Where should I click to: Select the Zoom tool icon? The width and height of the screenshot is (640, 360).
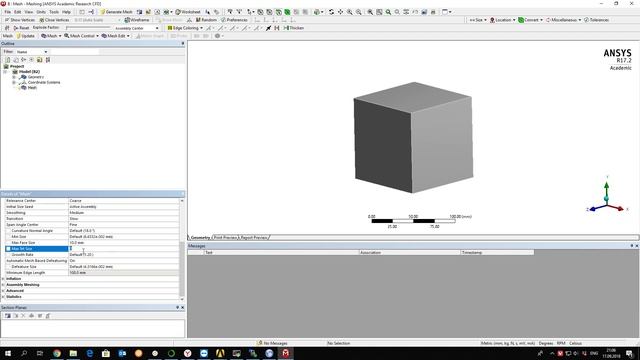pyautogui.click(x=350, y=12)
